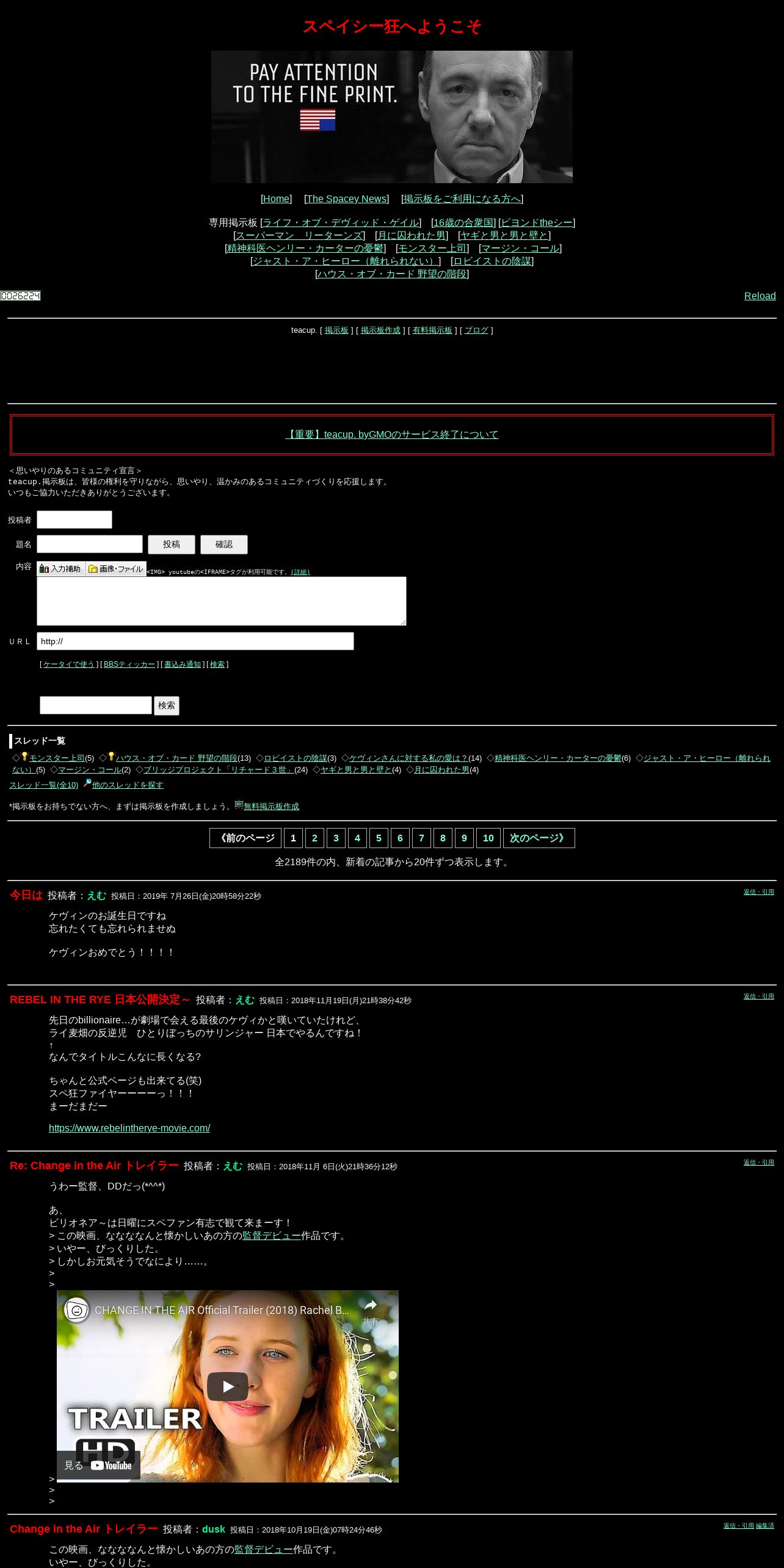Click CHANGE IN THE AIR video title
This screenshot has width=784, height=1568.
(222, 1310)
